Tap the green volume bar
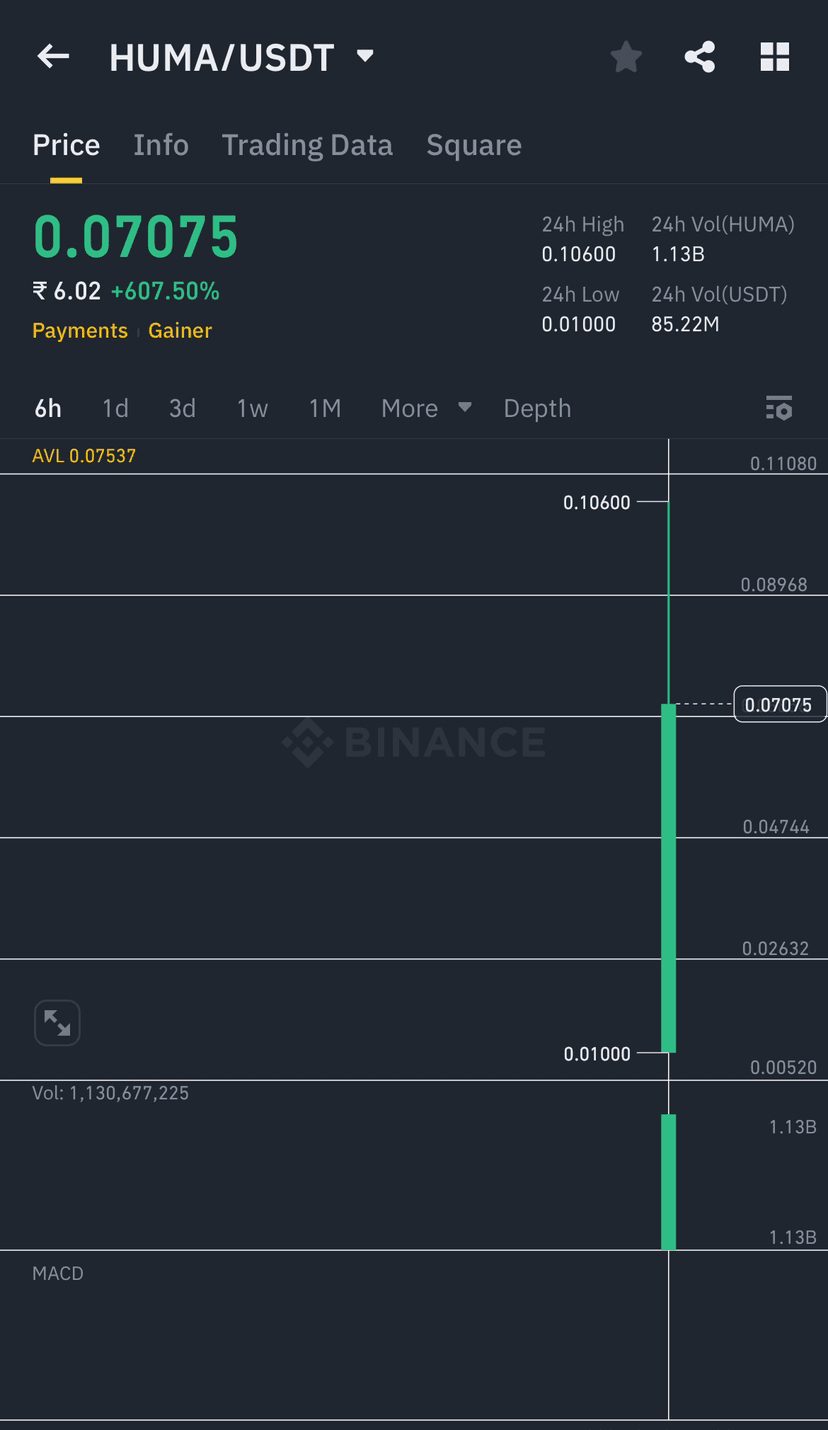Screen dimensions: 828x1430 click(669, 1181)
